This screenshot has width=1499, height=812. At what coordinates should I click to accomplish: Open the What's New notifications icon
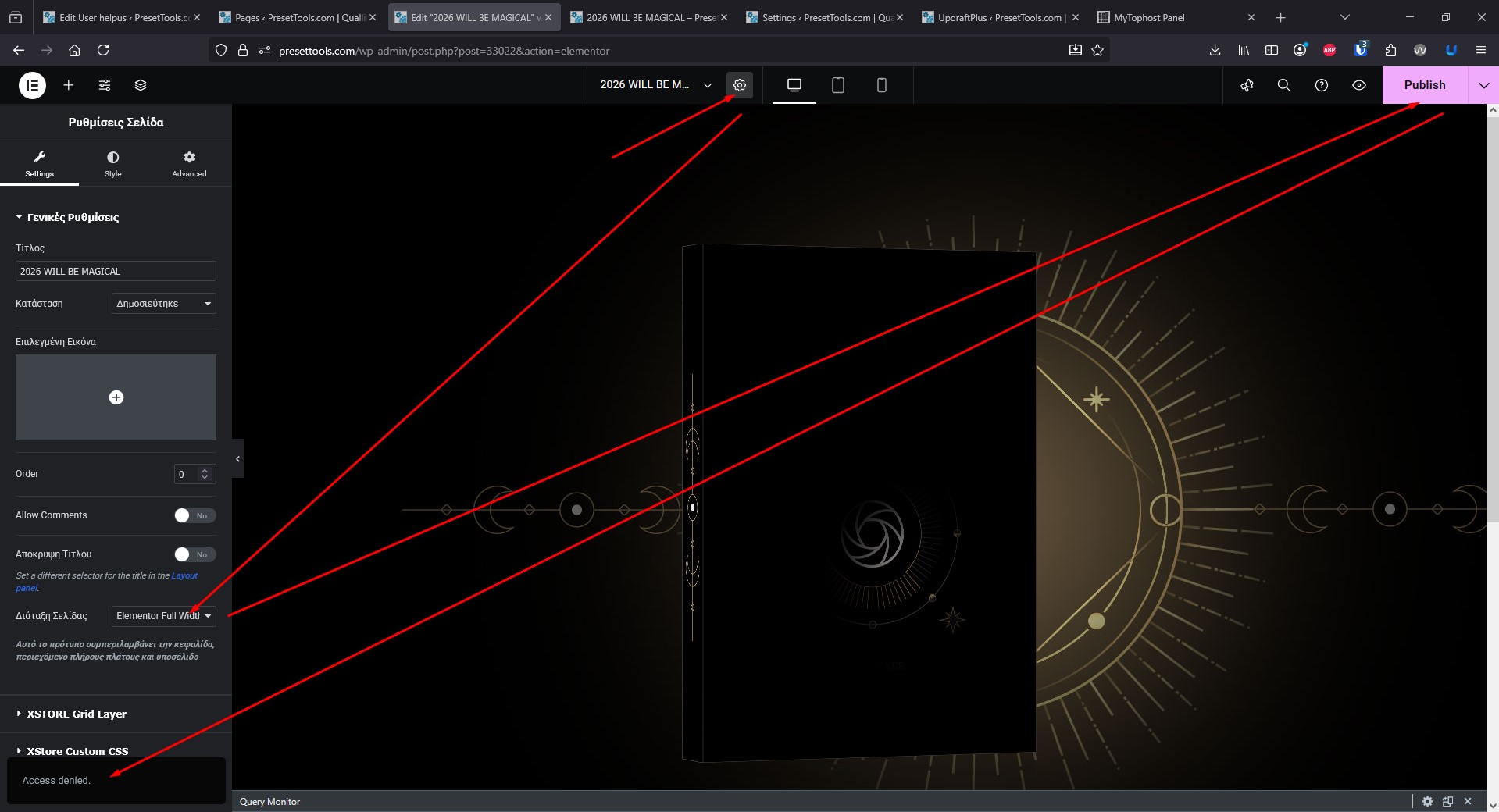(1247, 85)
